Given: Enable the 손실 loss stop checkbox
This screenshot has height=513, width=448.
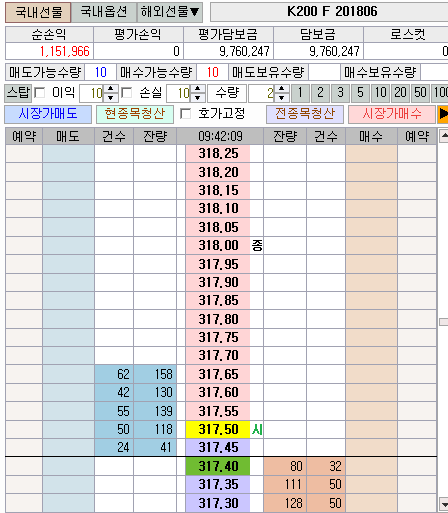Looking at the screenshot, I should 127,93.
